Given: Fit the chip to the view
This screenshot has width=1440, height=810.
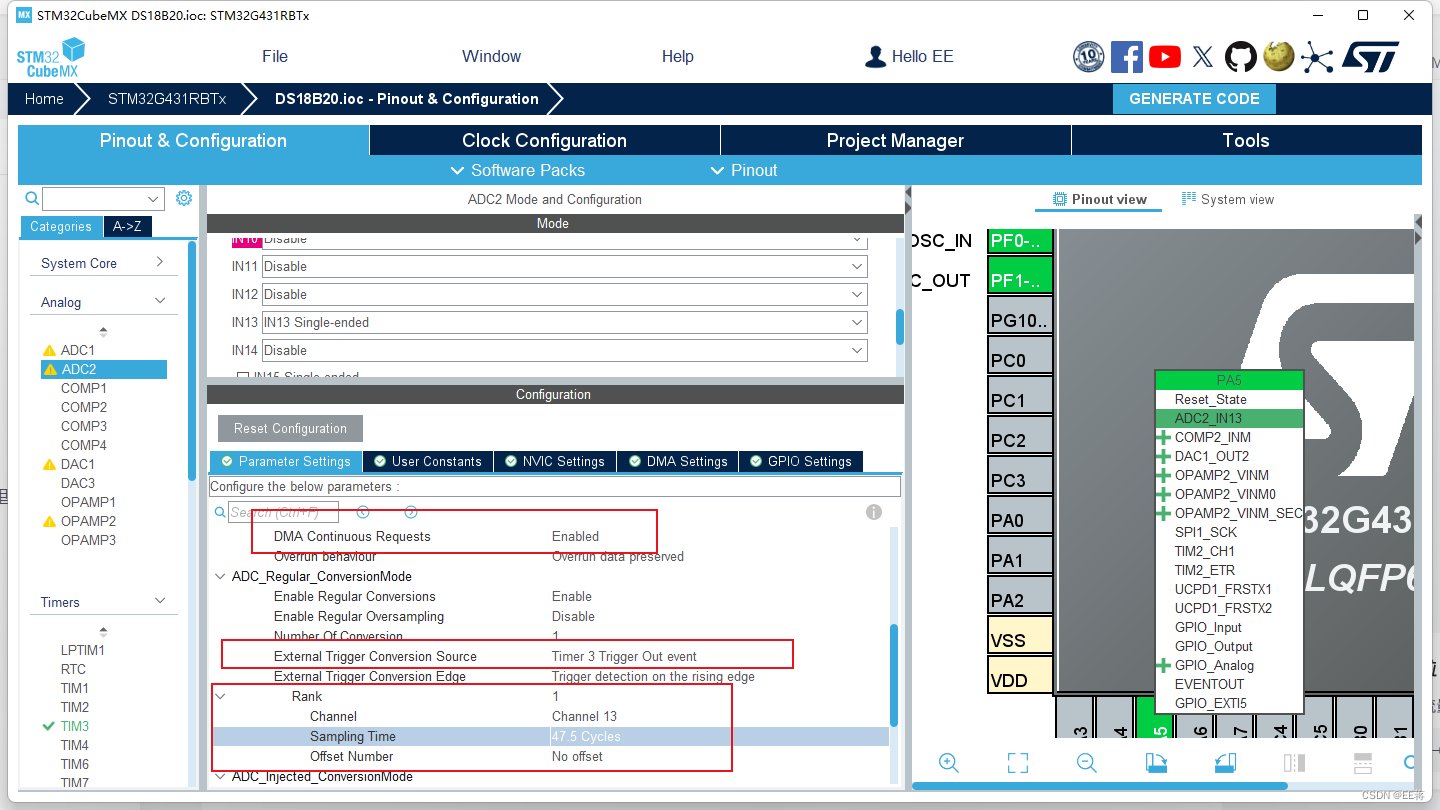Looking at the screenshot, I should pos(1018,763).
